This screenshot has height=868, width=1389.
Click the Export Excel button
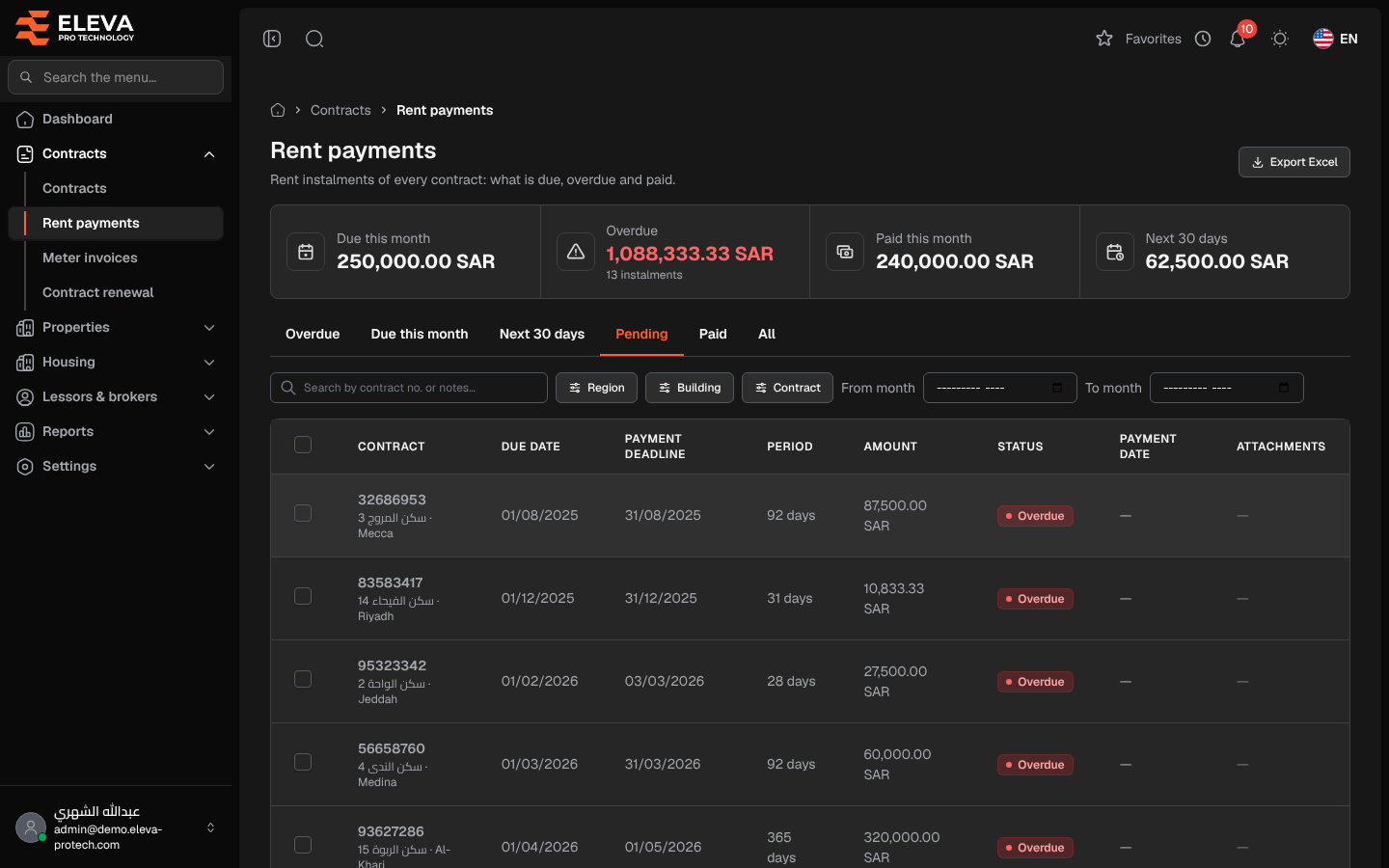point(1294,162)
